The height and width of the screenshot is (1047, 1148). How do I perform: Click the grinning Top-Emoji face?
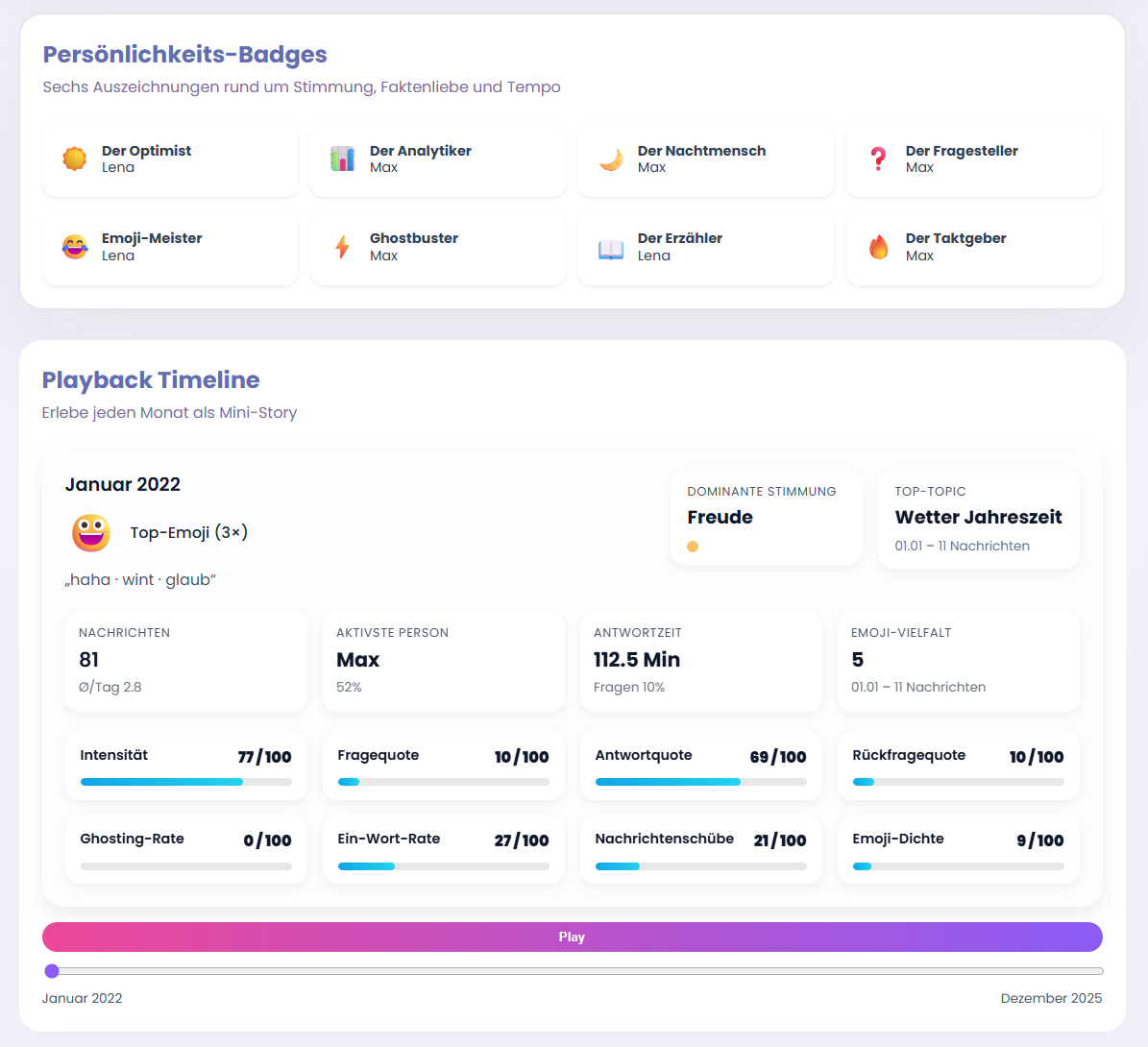[91, 532]
